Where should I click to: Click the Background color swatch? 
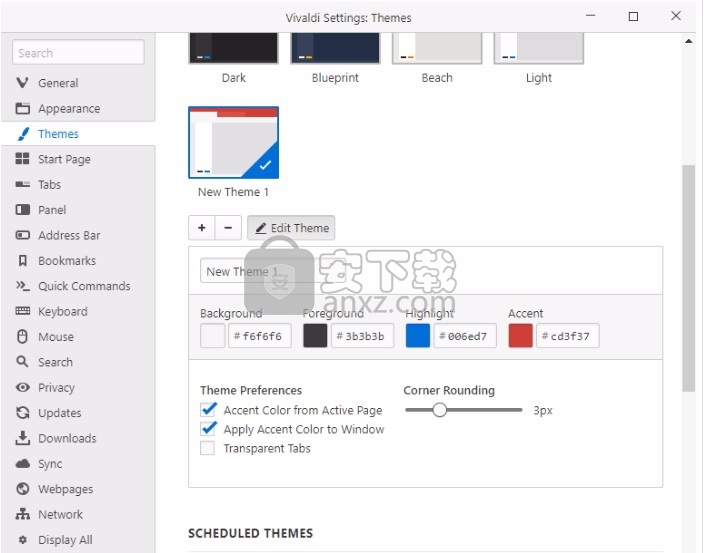coord(212,336)
